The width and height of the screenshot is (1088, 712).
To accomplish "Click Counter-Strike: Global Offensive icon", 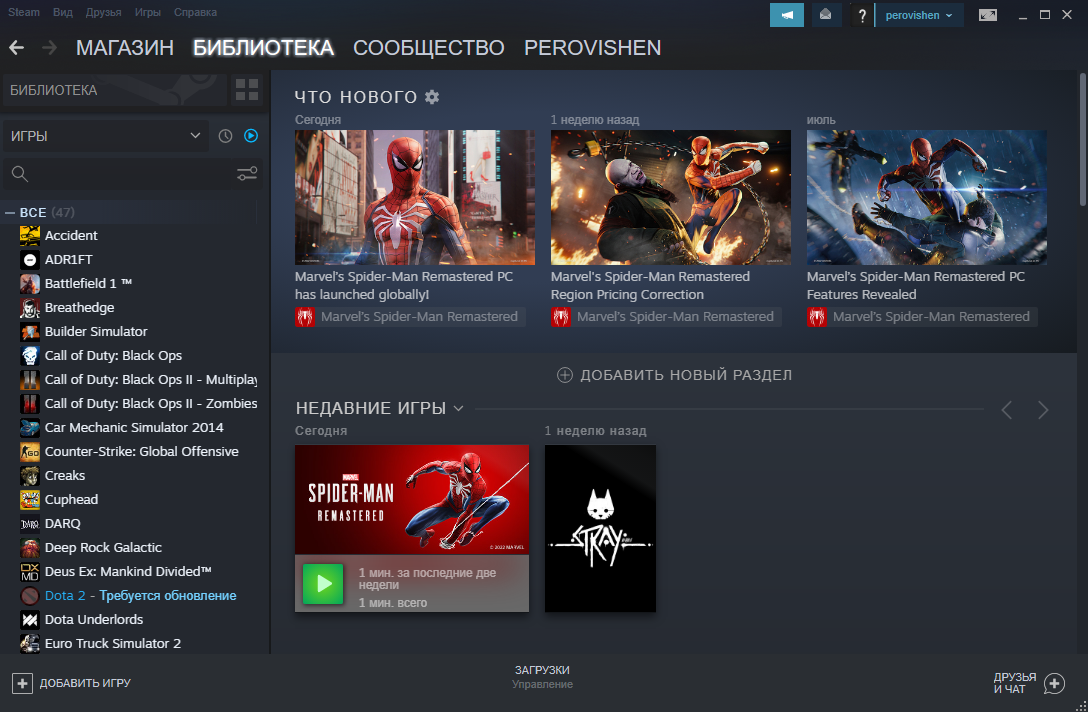I will click(30, 452).
